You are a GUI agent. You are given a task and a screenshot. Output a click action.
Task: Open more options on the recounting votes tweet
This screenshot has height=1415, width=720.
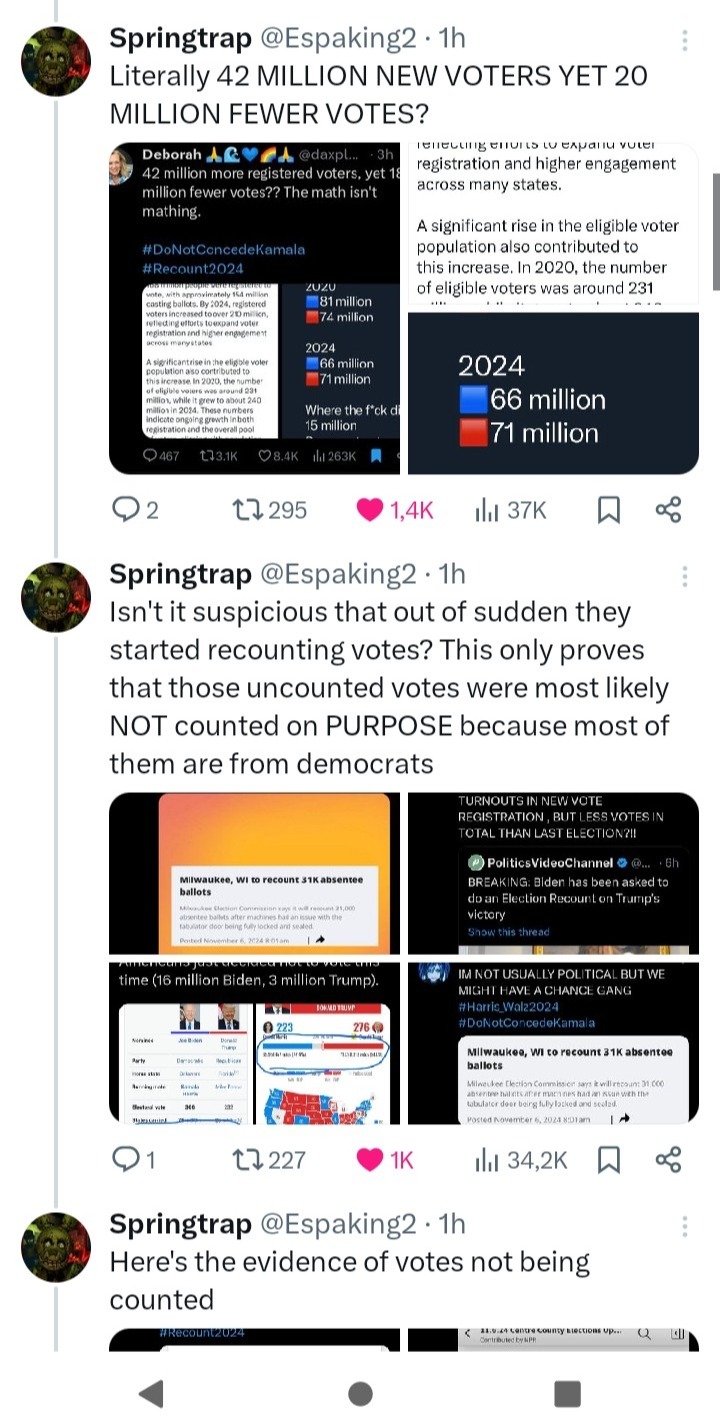click(685, 576)
